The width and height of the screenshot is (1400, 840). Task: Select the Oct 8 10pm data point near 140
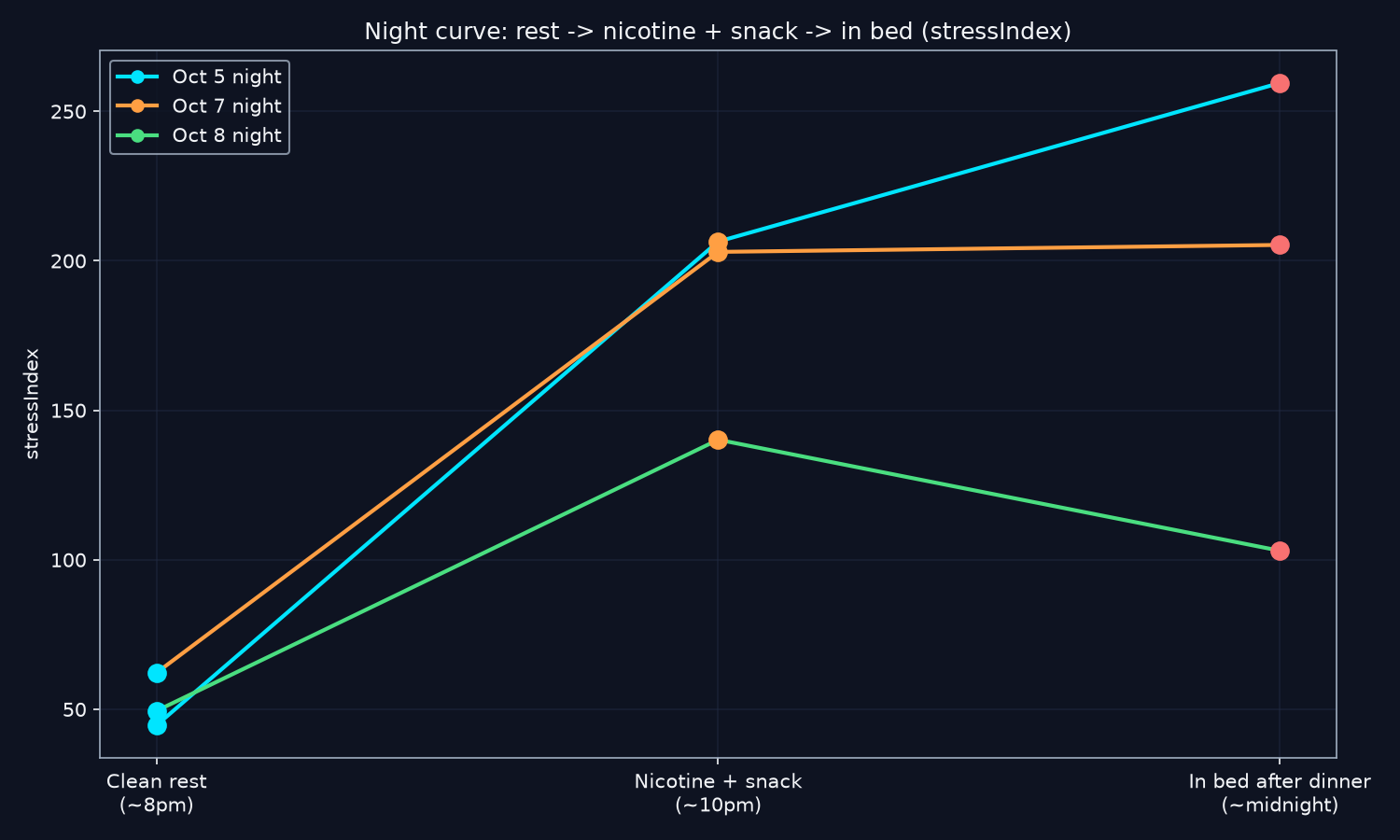[x=718, y=440]
